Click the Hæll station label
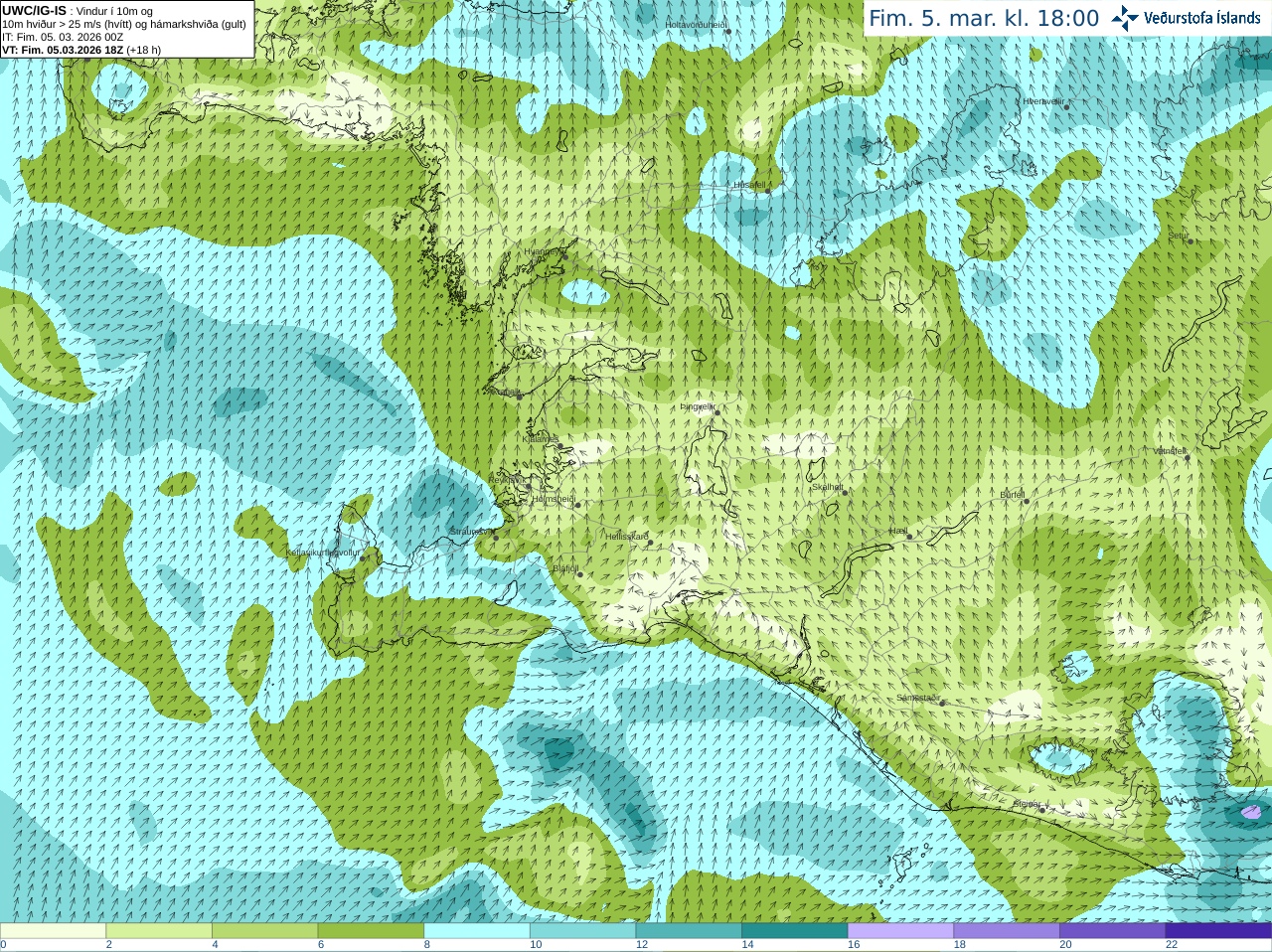 pos(899,532)
